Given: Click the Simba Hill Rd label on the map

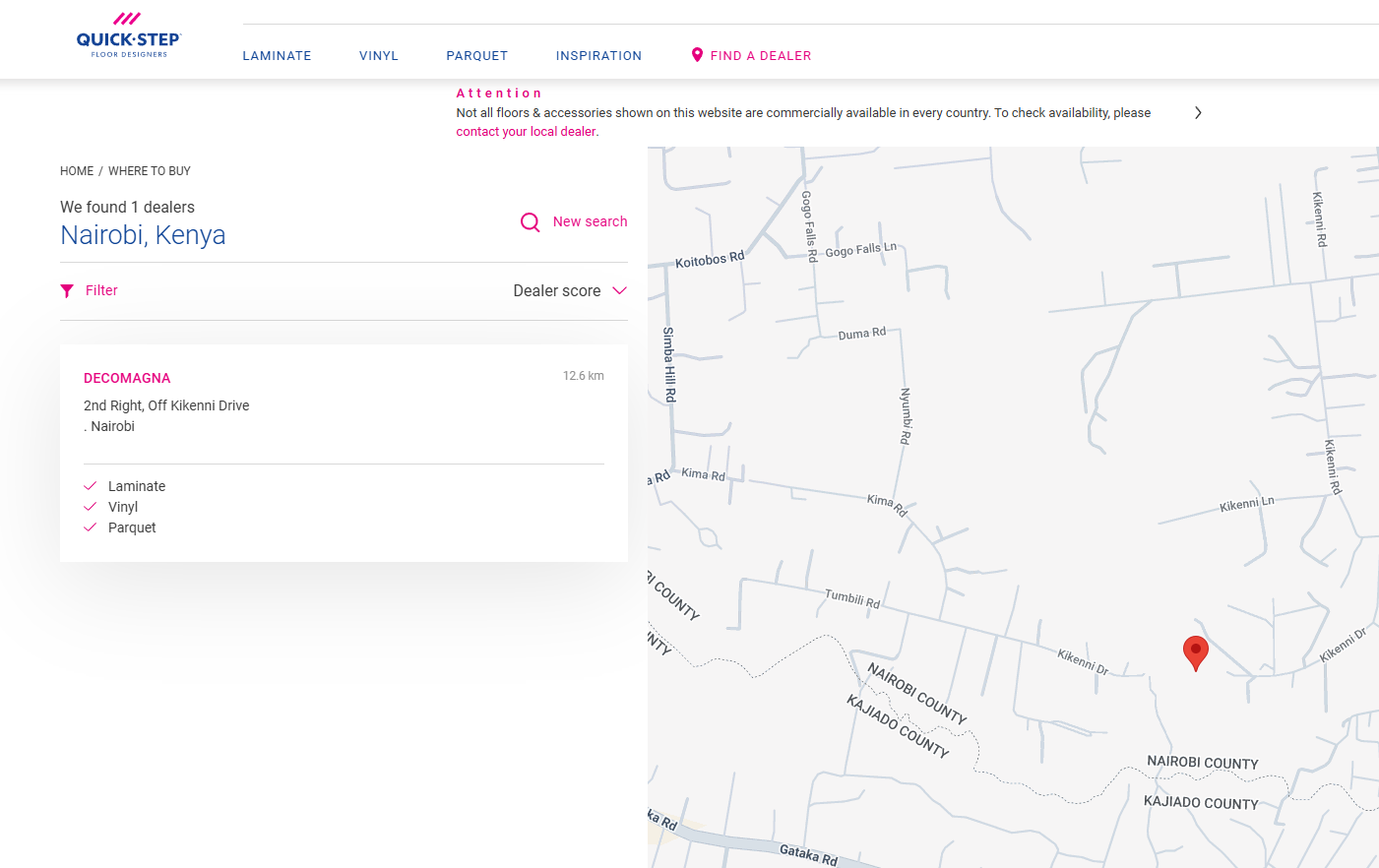Looking at the screenshot, I should click(x=669, y=364).
